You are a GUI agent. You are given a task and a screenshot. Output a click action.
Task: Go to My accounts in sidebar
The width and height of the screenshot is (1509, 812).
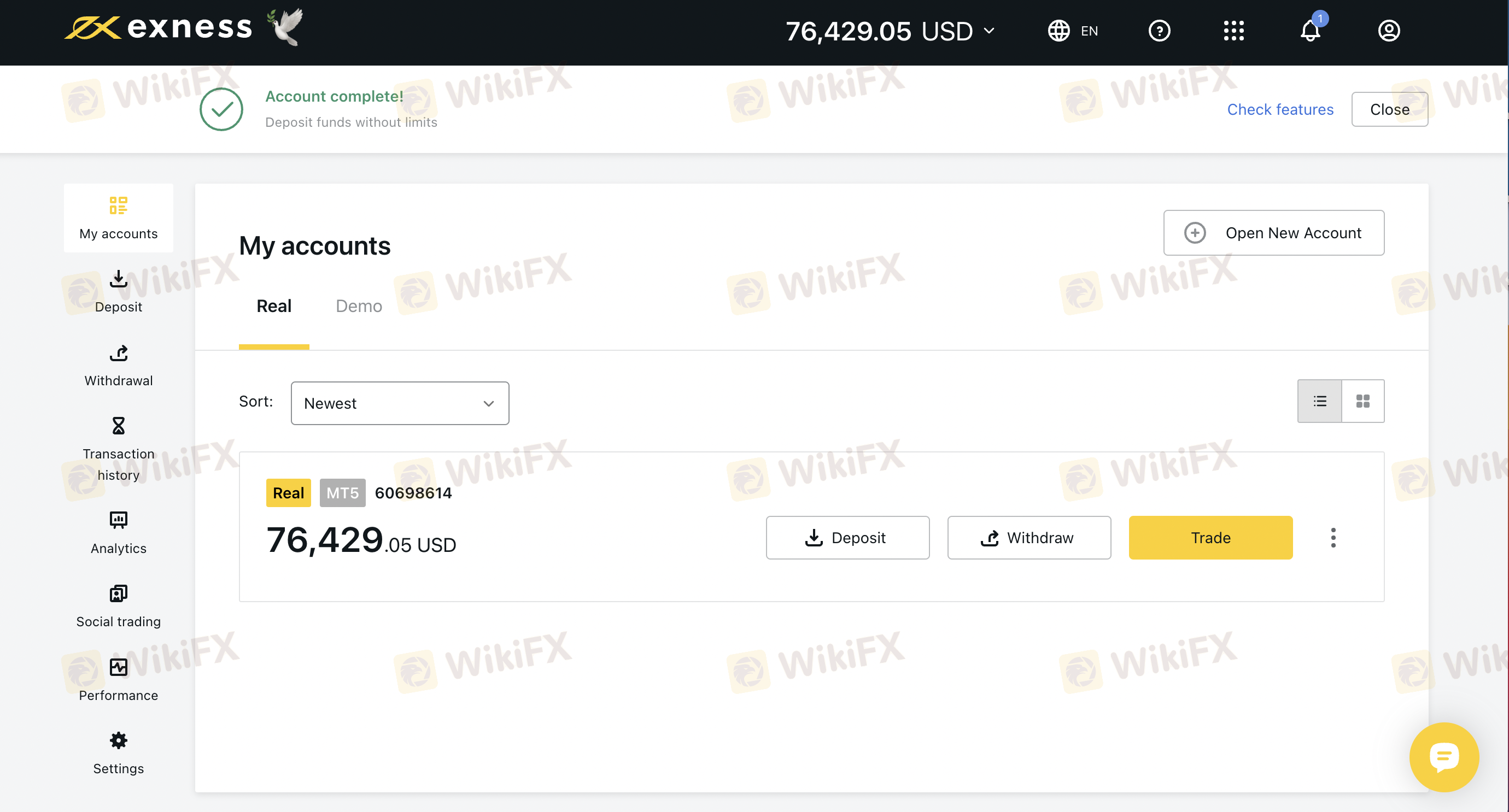tap(118, 219)
